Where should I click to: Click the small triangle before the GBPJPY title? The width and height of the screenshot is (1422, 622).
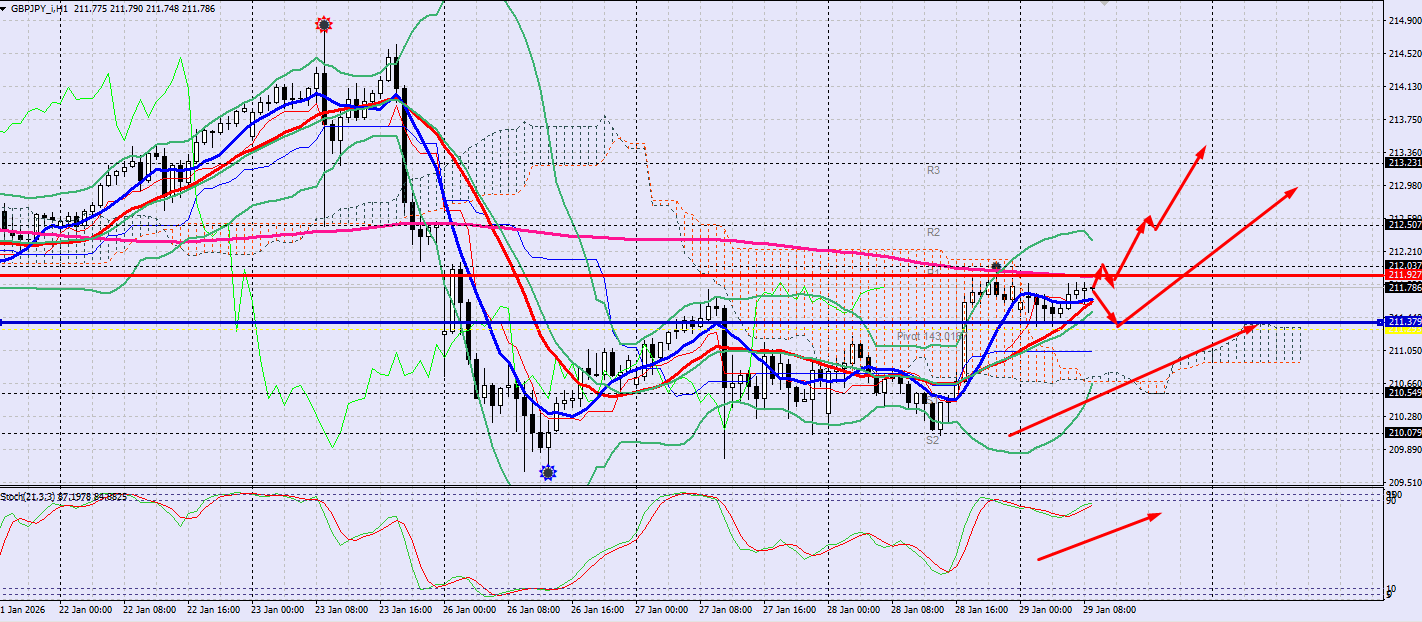tap(5, 7)
